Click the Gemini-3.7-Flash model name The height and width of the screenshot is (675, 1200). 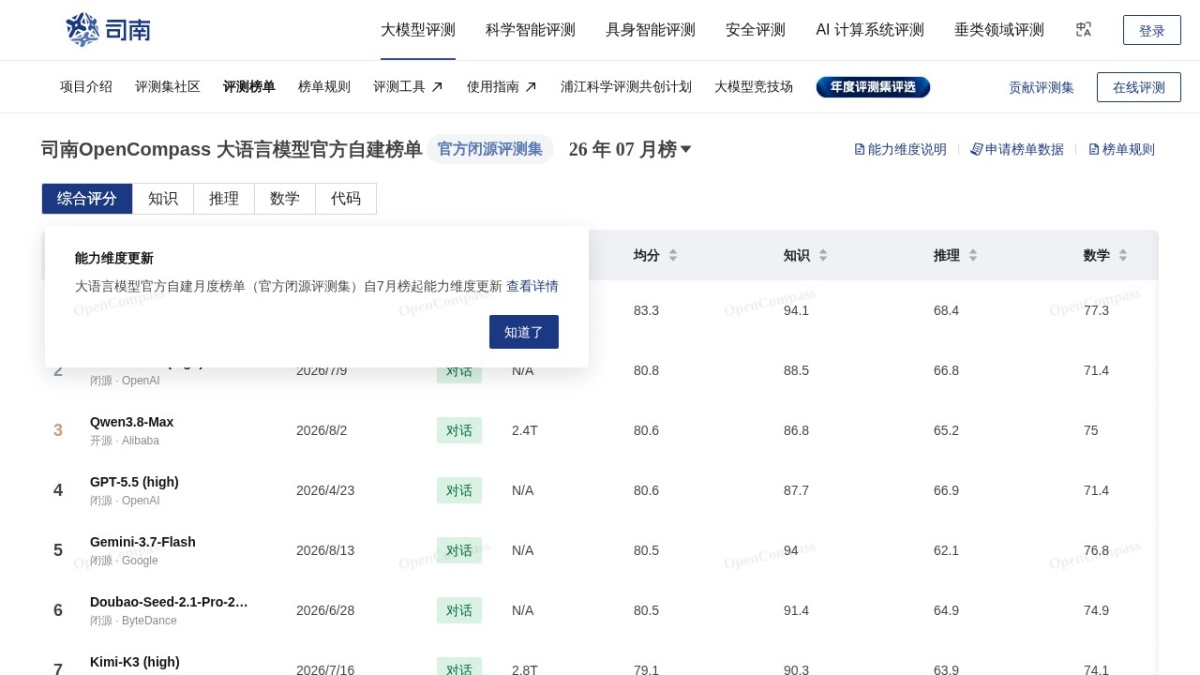(x=143, y=542)
